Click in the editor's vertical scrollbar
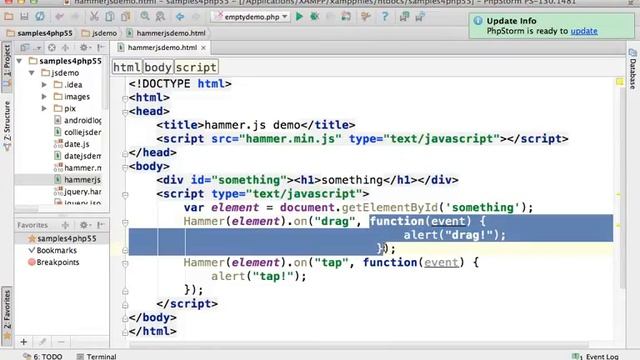Screen dimensions: 640x360 [x=623, y=184]
